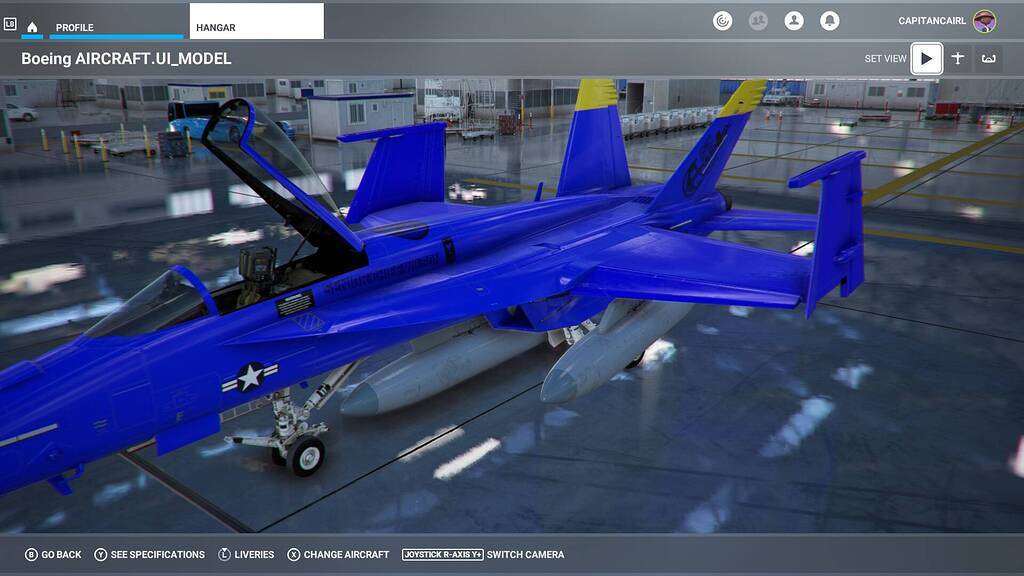This screenshot has height=576, width=1024.
Task: Select the friends/group icon in the header
Action: click(759, 20)
